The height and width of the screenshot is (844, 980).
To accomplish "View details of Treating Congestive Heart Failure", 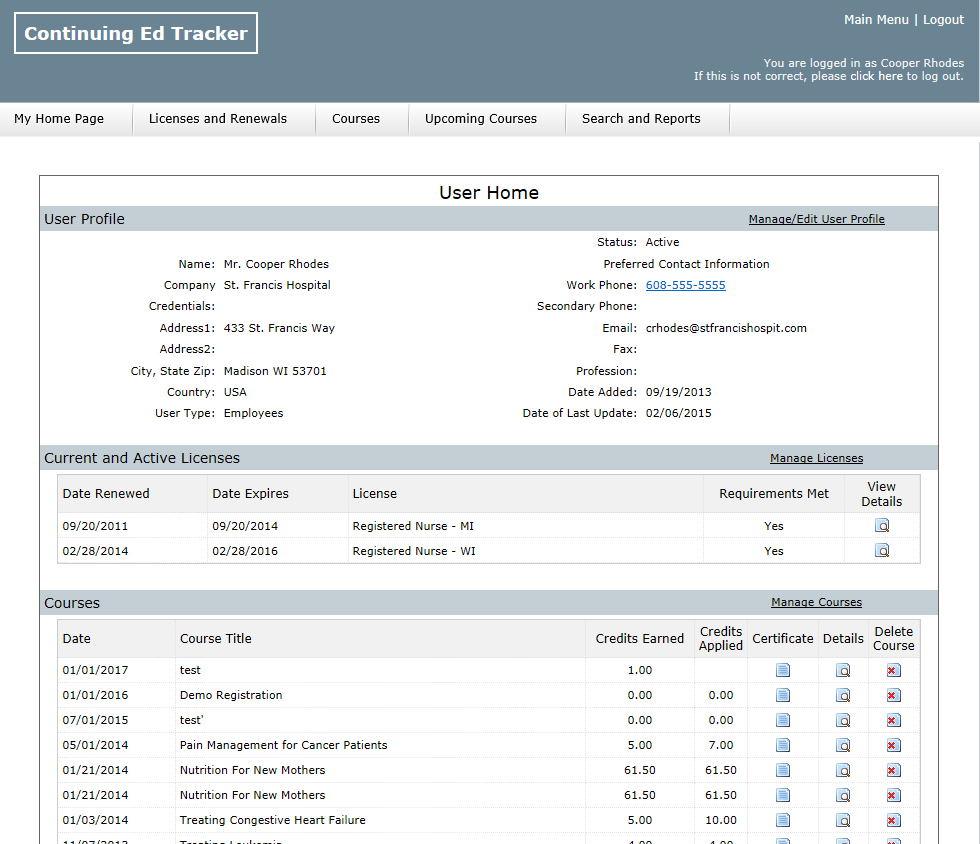I will [843, 820].
